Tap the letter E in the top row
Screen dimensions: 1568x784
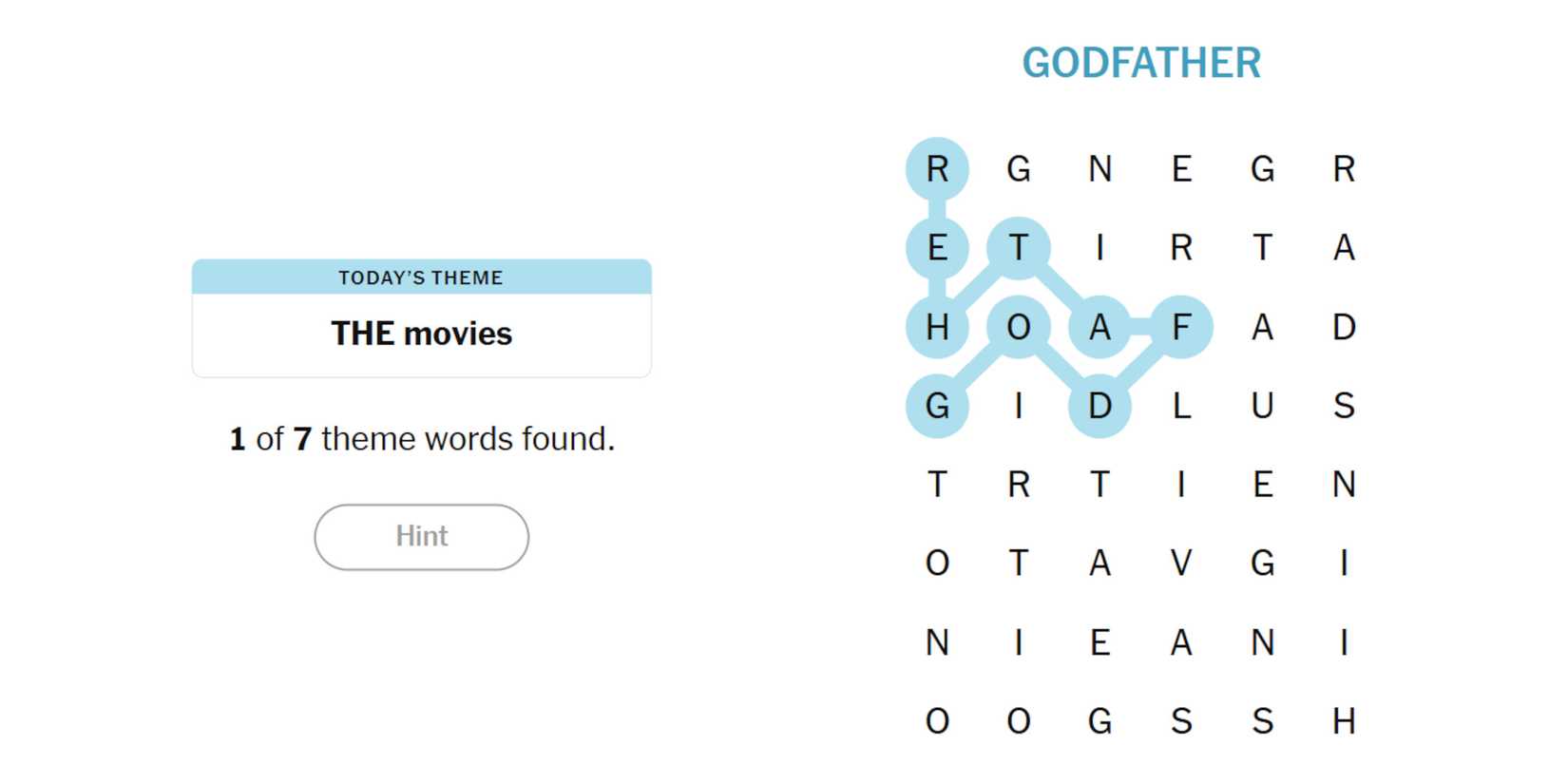click(1181, 169)
